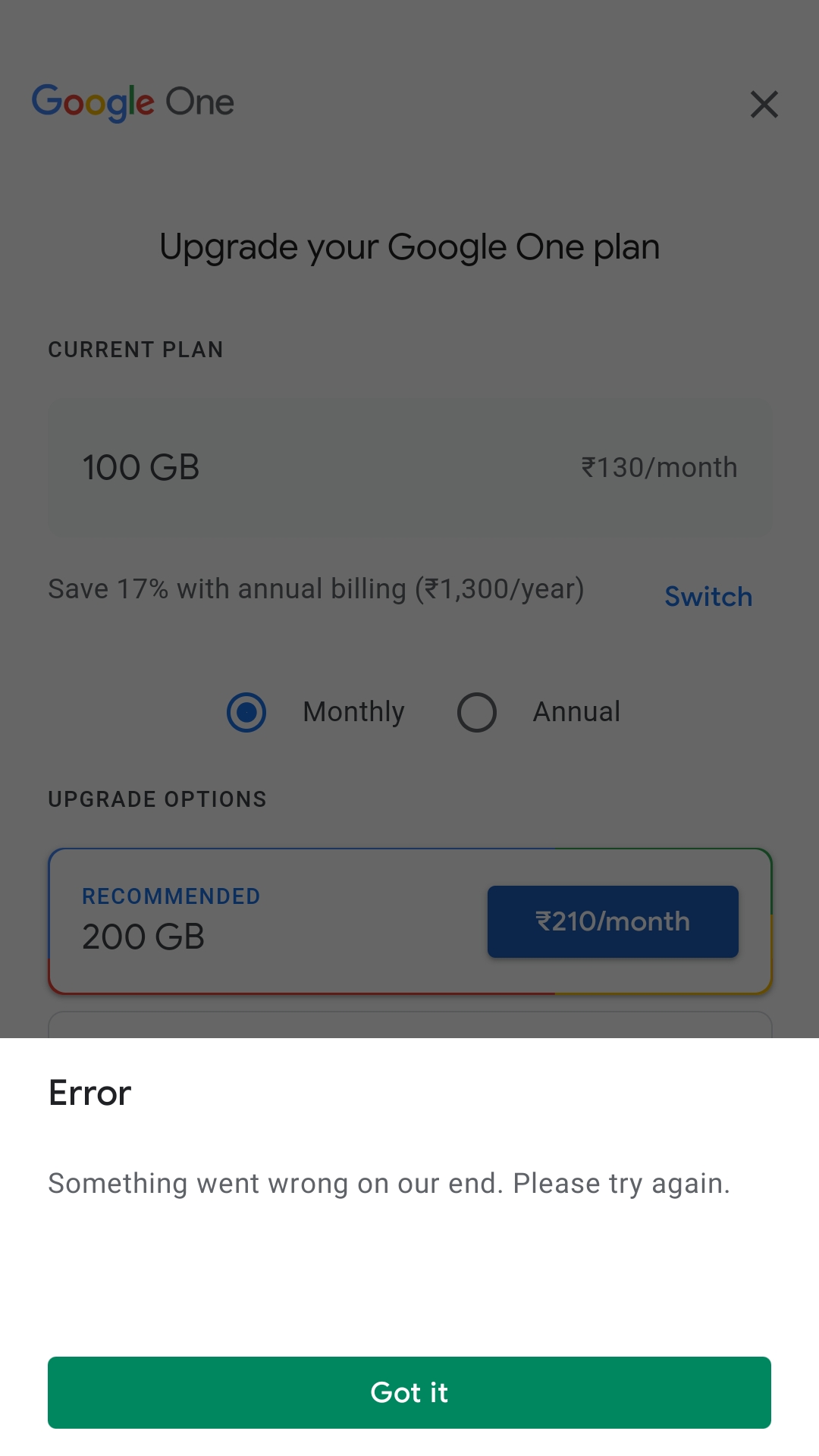Close the upgrade screen with X icon

point(764,105)
